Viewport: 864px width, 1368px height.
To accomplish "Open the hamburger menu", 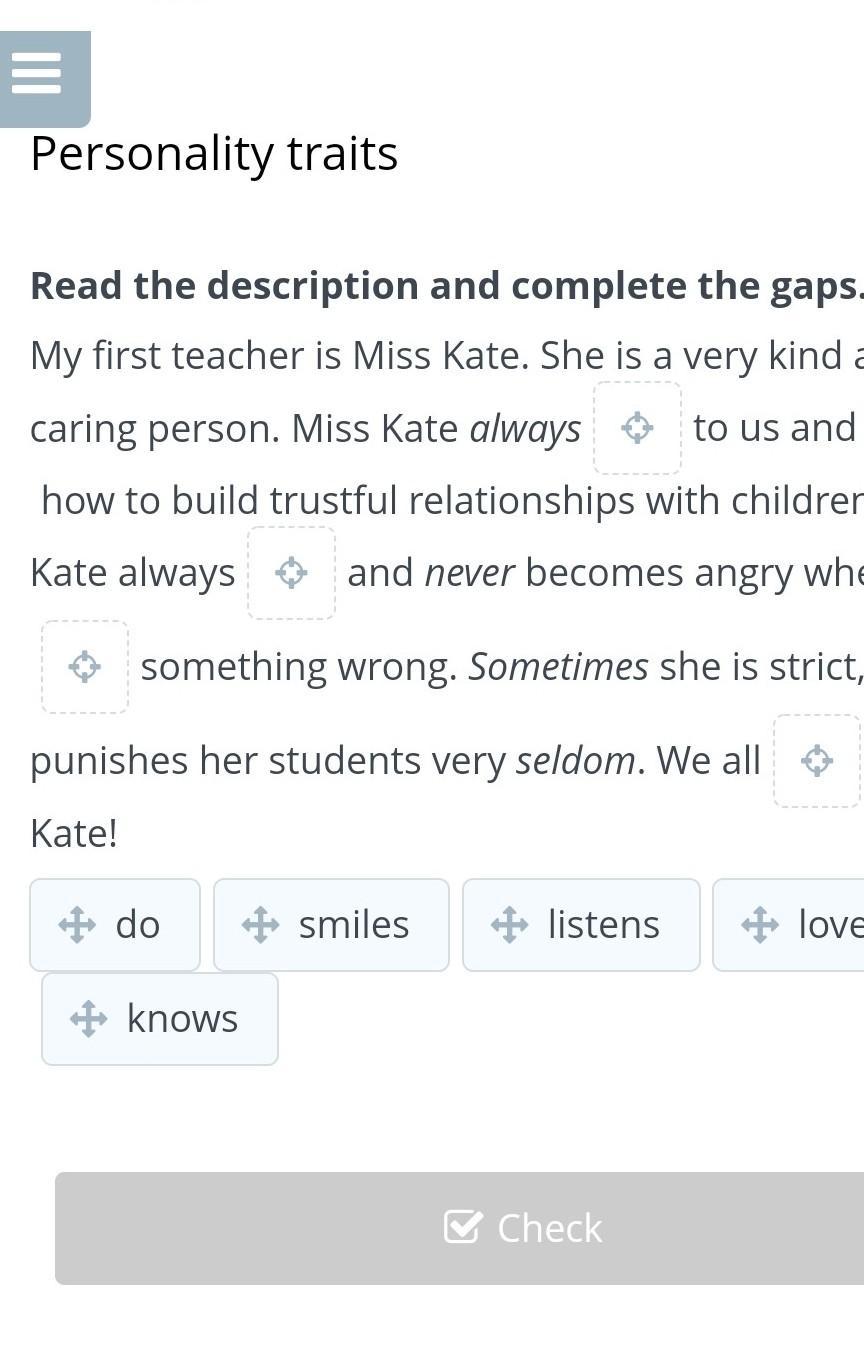I will point(38,74).
